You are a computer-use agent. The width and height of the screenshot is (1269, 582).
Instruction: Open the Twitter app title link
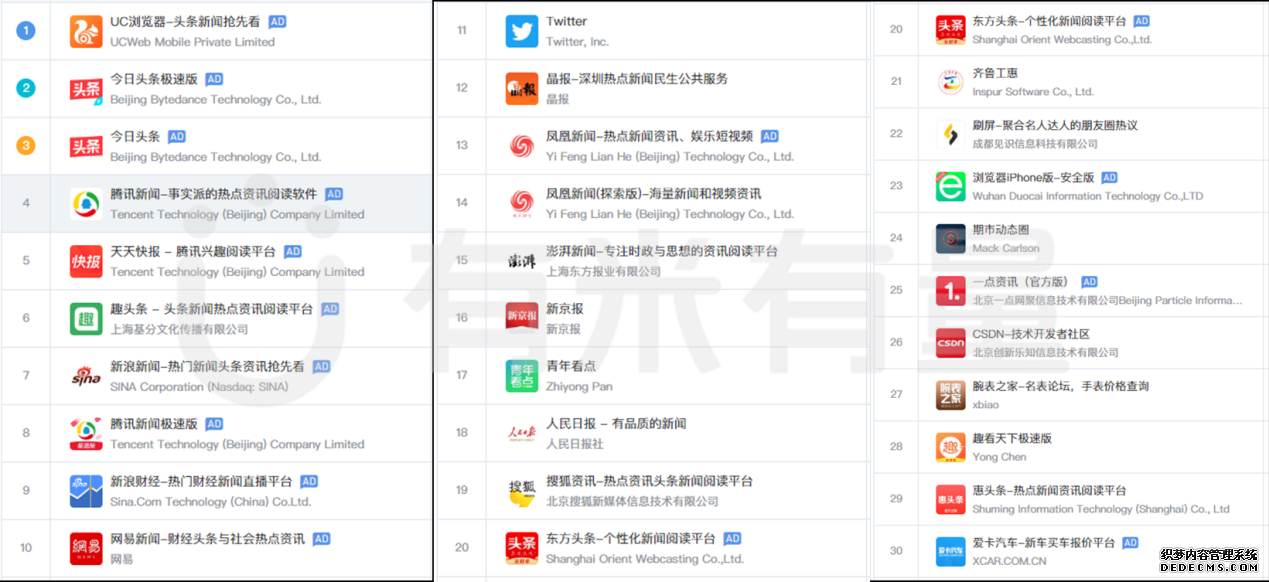pos(566,21)
